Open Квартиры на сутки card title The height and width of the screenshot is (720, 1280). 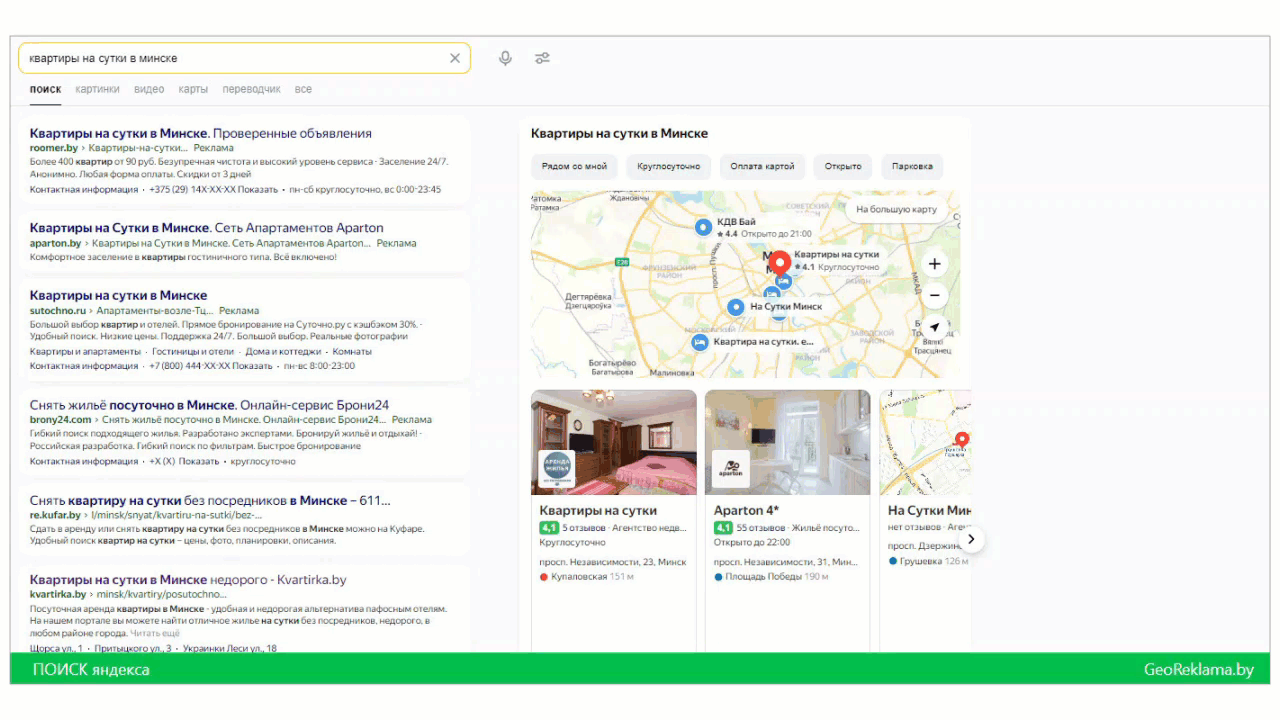[x=598, y=510]
